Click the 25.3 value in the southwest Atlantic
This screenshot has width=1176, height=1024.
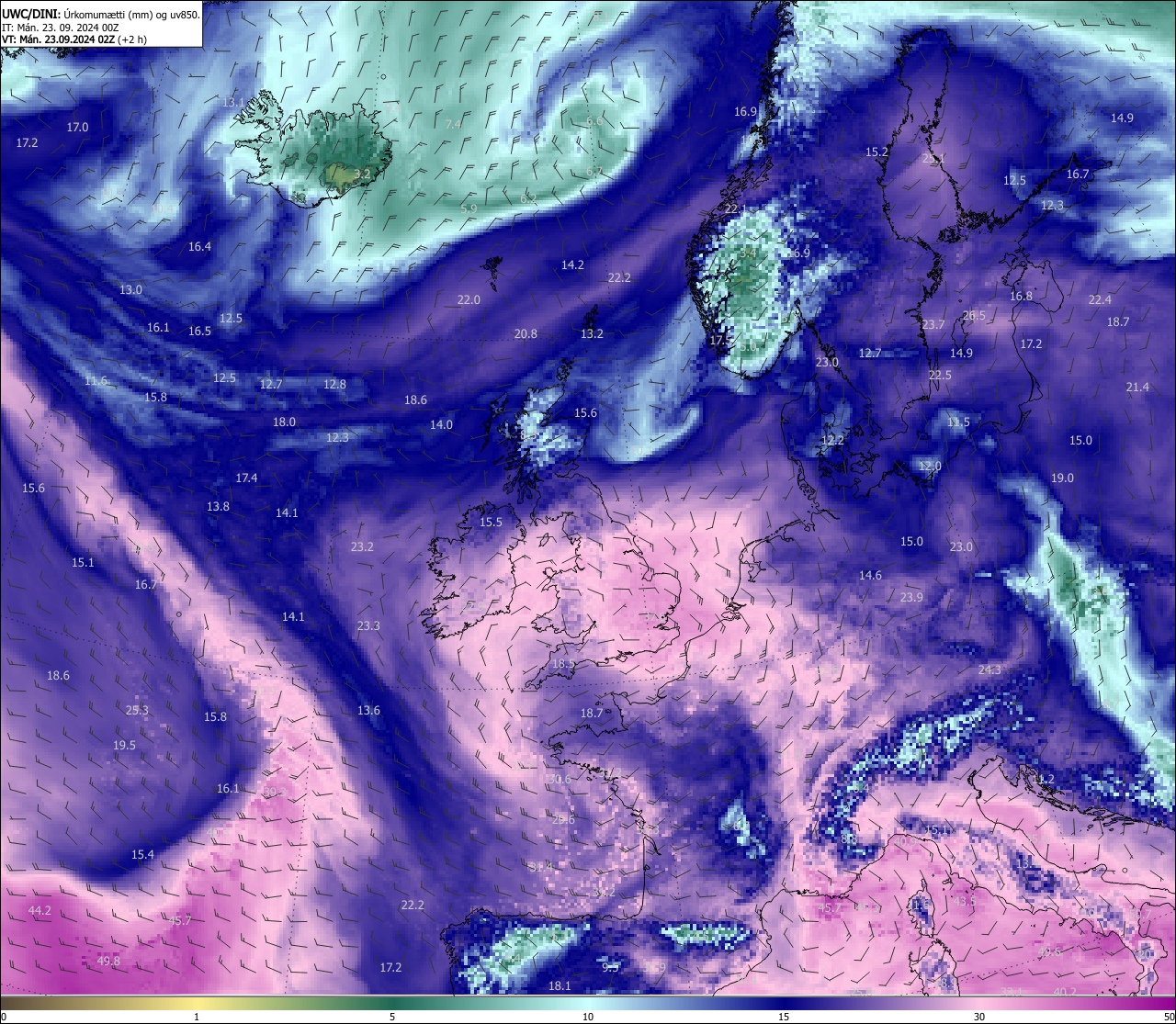click(137, 710)
